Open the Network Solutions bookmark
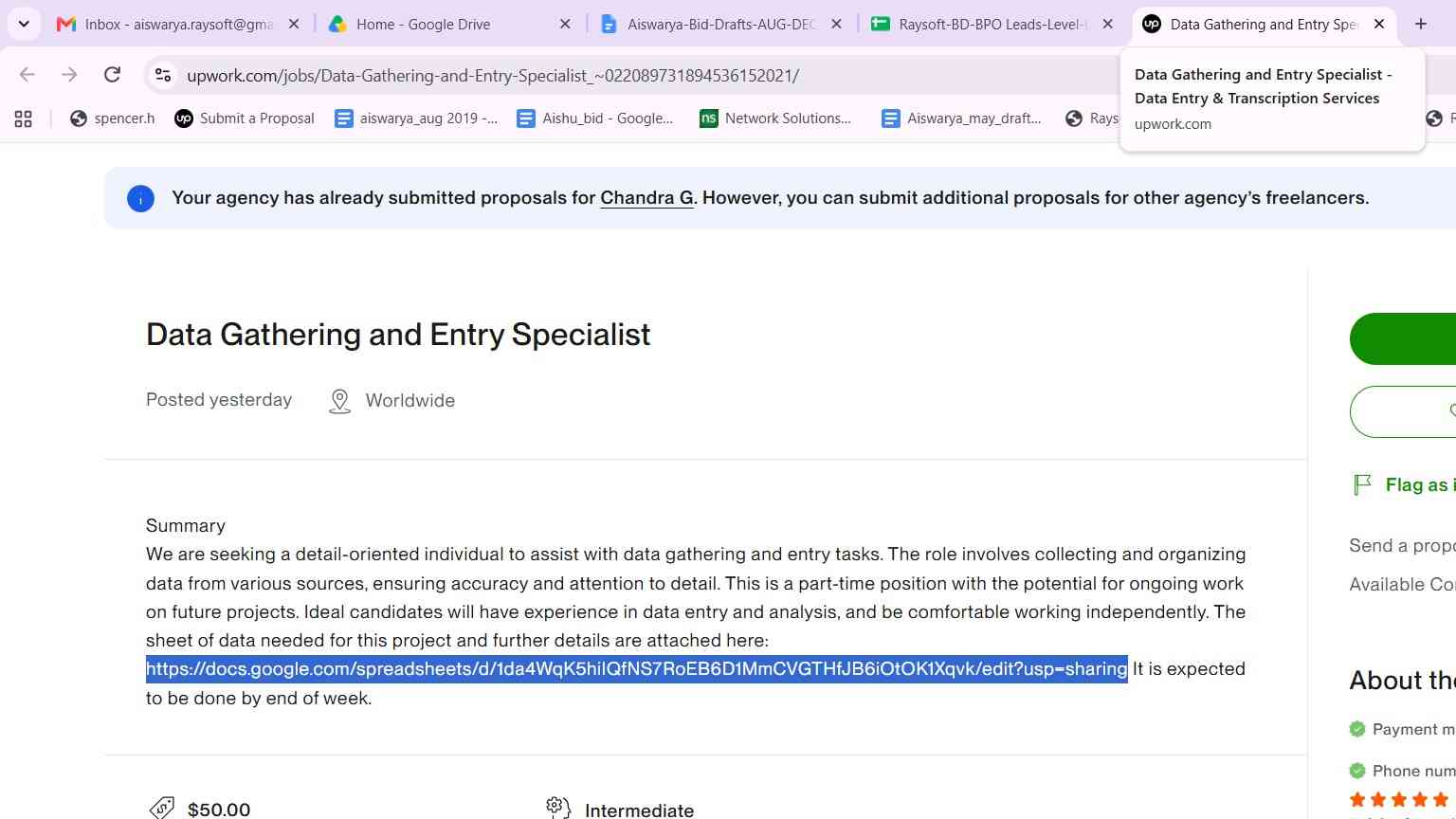Viewport: 1456px width, 819px height. 775,118
